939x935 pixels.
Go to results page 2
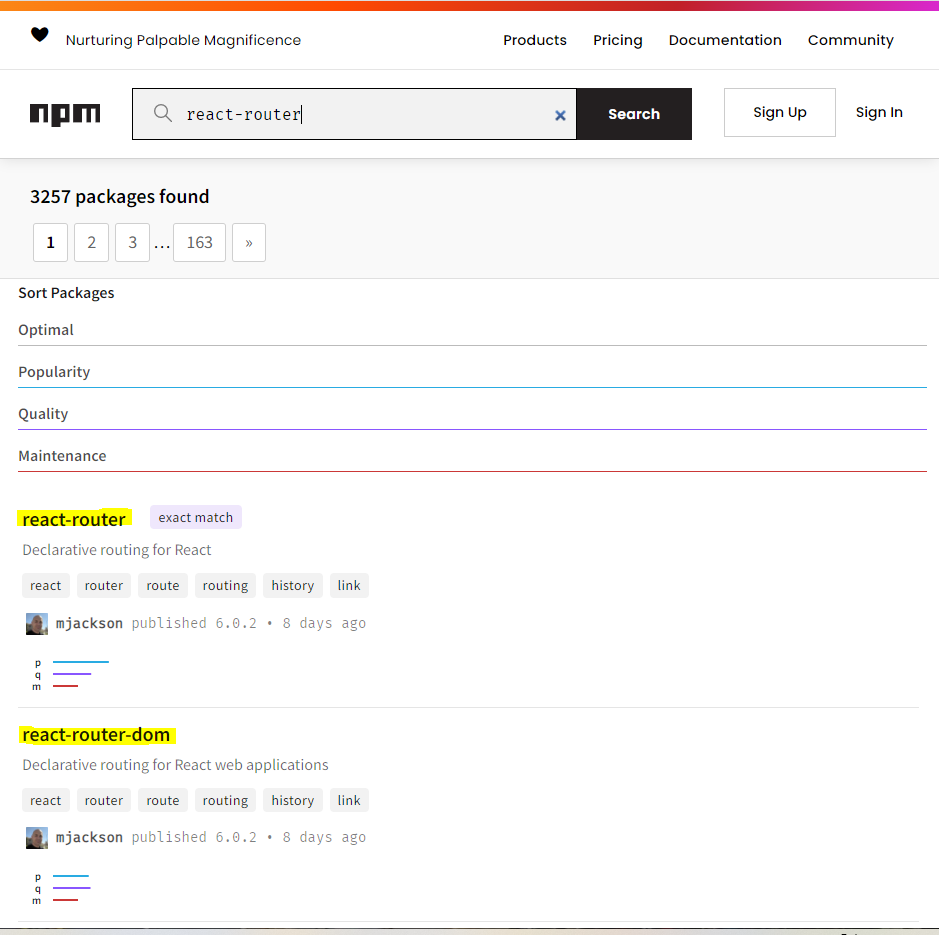point(91,243)
